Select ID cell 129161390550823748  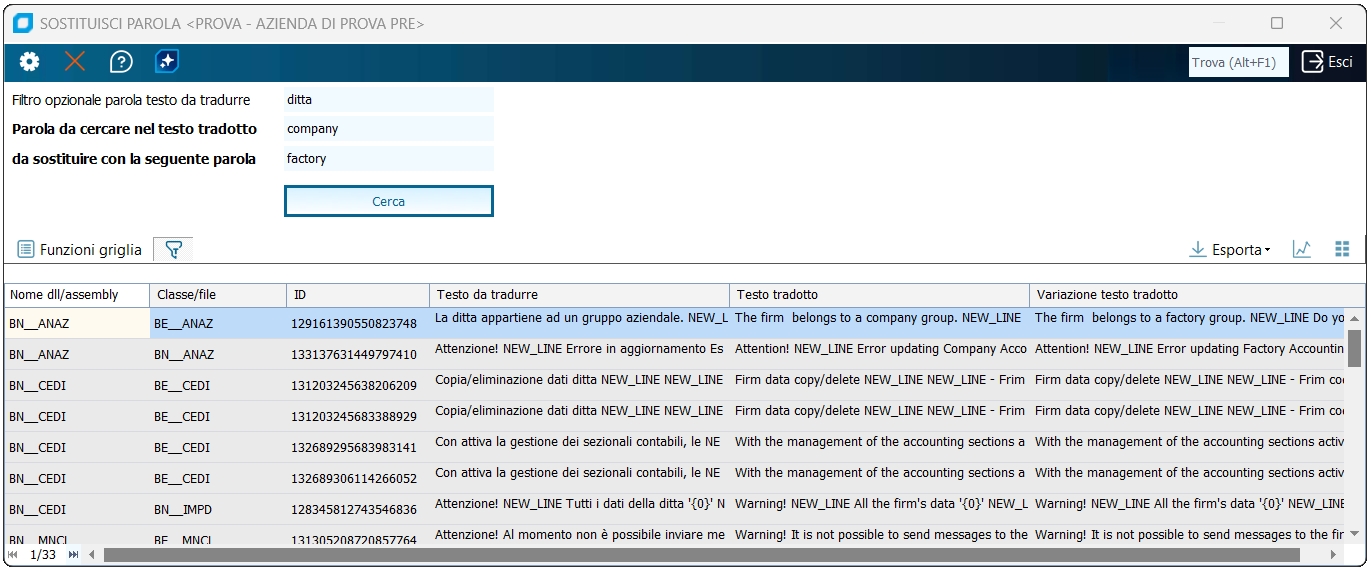(x=358, y=323)
